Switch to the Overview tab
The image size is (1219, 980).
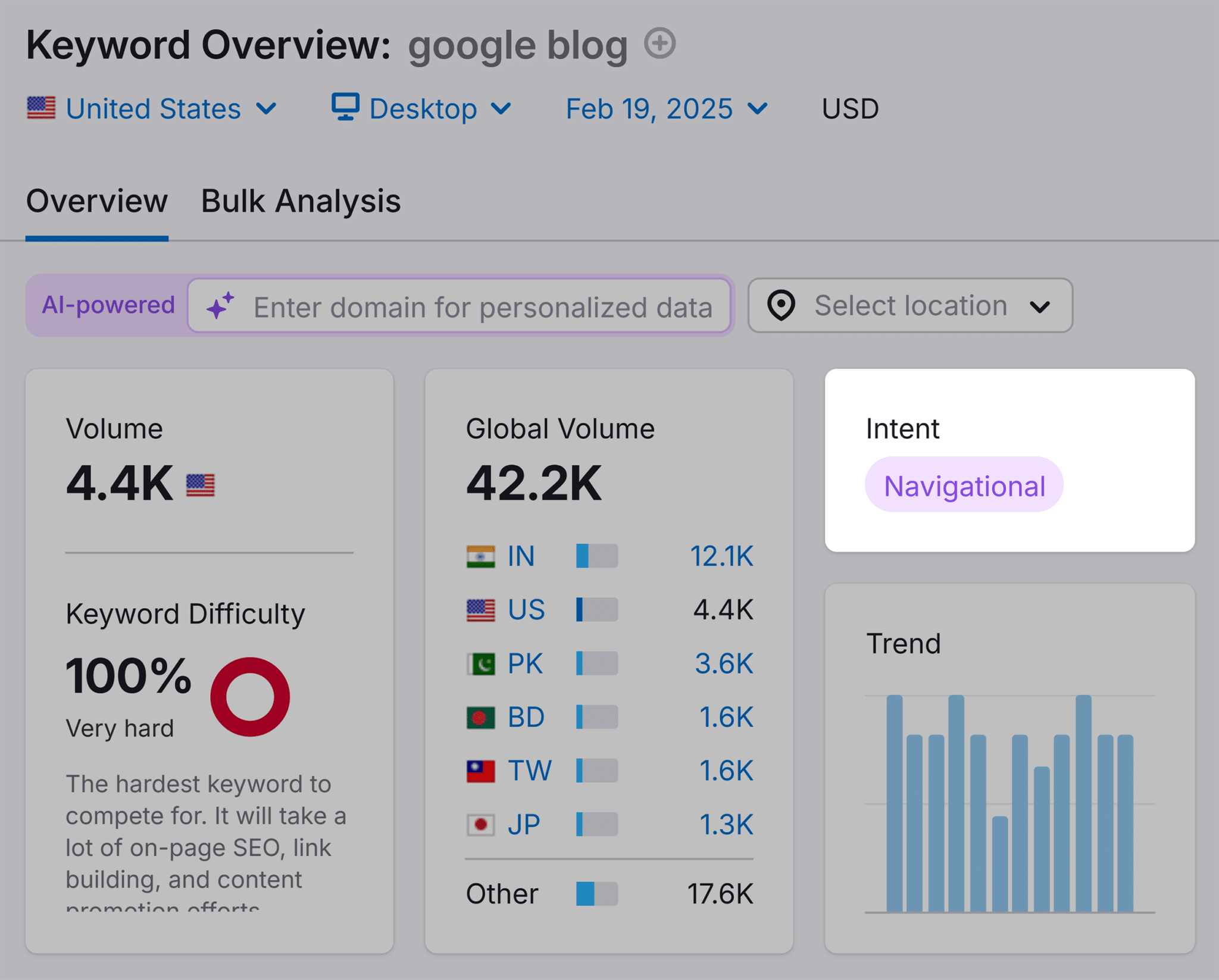97,201
